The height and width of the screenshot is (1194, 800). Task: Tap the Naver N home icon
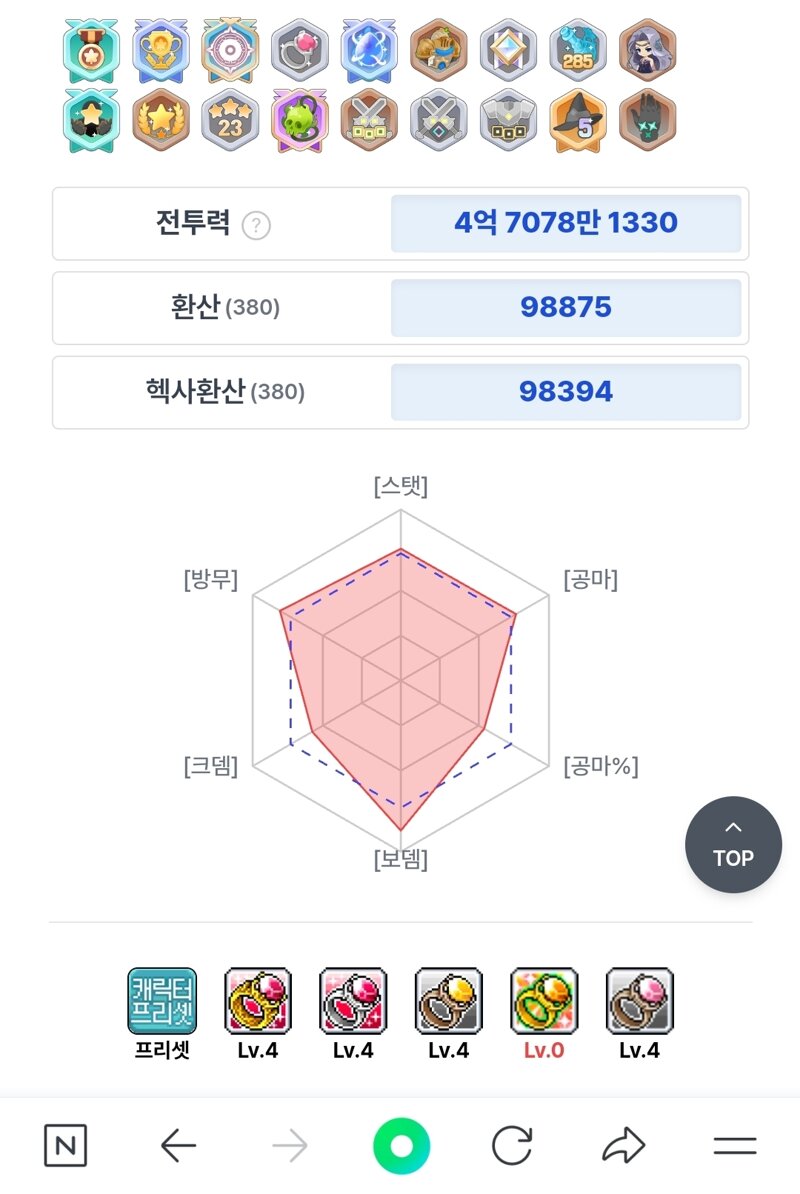(x=65, y=1145)
